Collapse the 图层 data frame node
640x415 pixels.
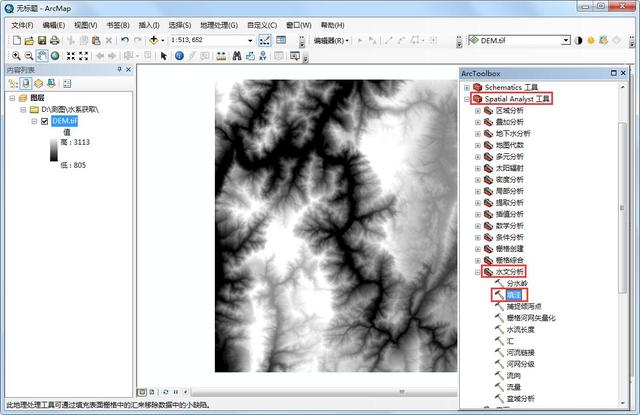click(x=12, y=98)
